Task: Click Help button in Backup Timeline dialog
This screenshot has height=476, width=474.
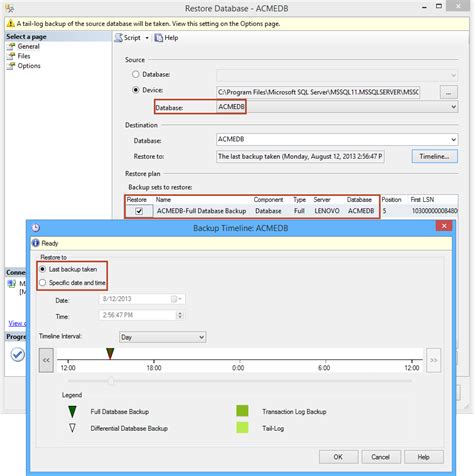Action: 423,457
